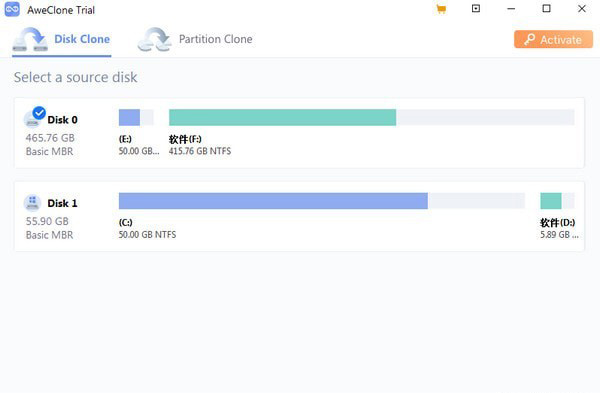Screen dimensions: 600x393
Task: Toggle the Disk 0 selected checkmark
Action: click(x=39, y=113)
